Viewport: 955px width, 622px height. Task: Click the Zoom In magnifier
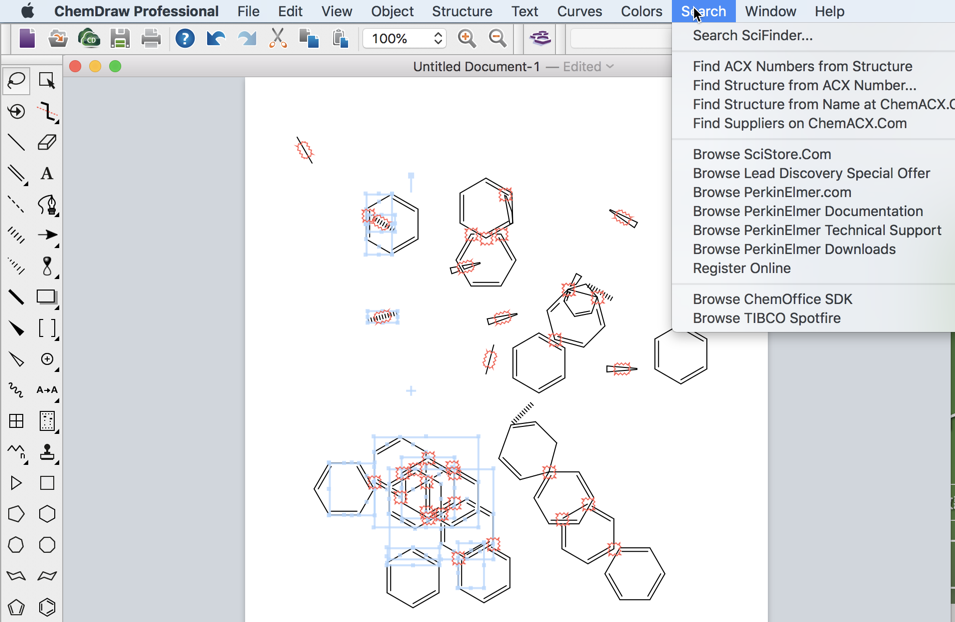(x=466, y=38)
